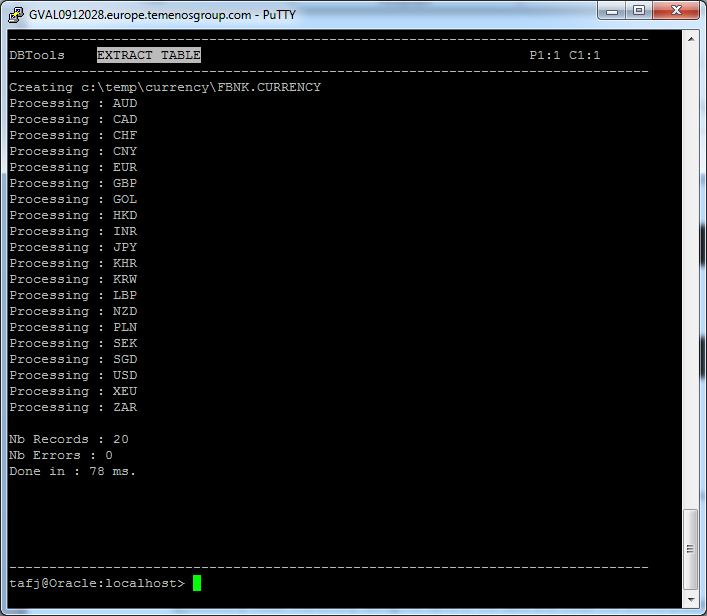Minimize the PuTTY window
This screenshot has height=616, width=707.
click(x=612, y=11)
